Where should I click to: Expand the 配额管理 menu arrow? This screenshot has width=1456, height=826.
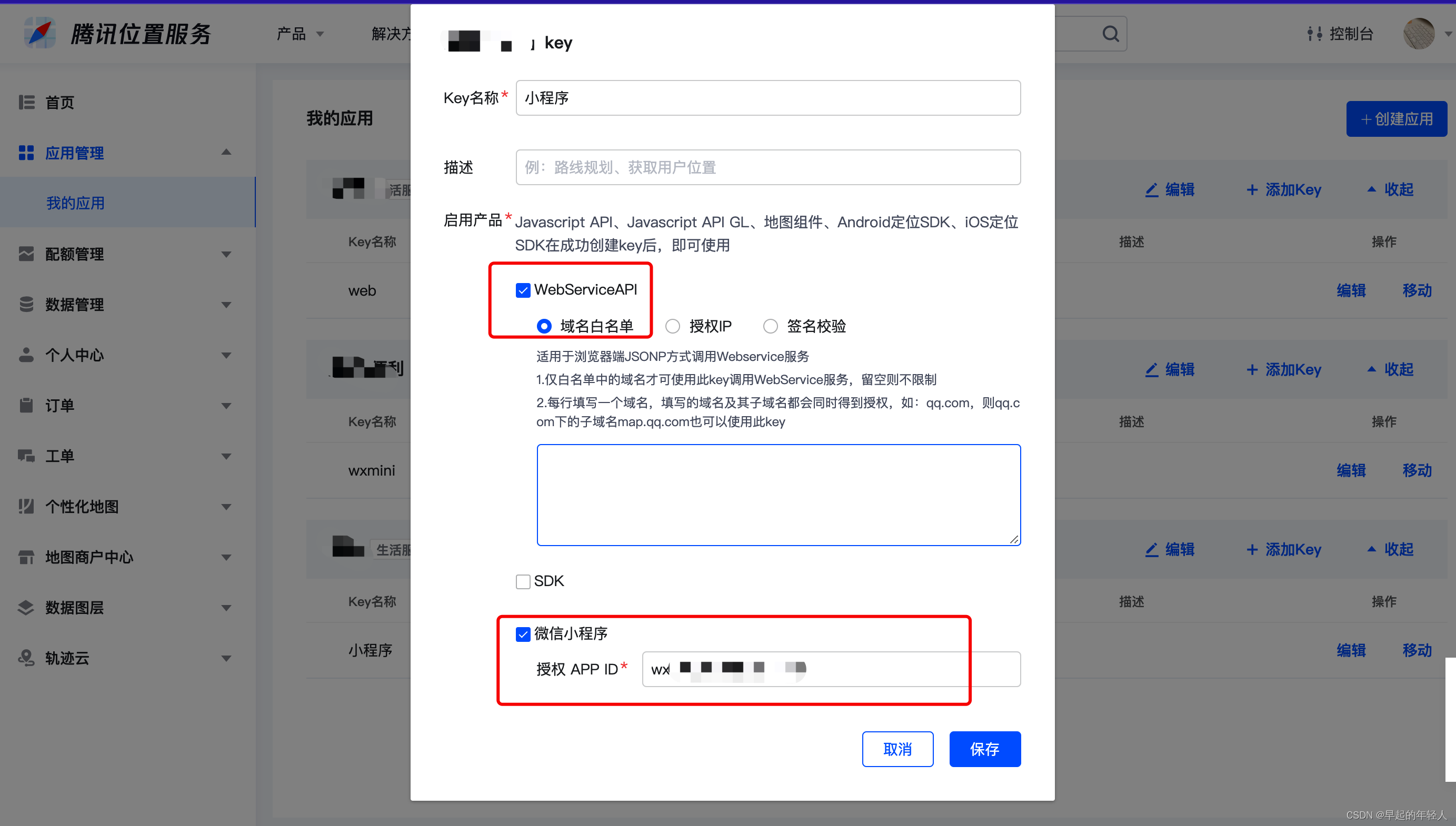[x=226, y=254]
